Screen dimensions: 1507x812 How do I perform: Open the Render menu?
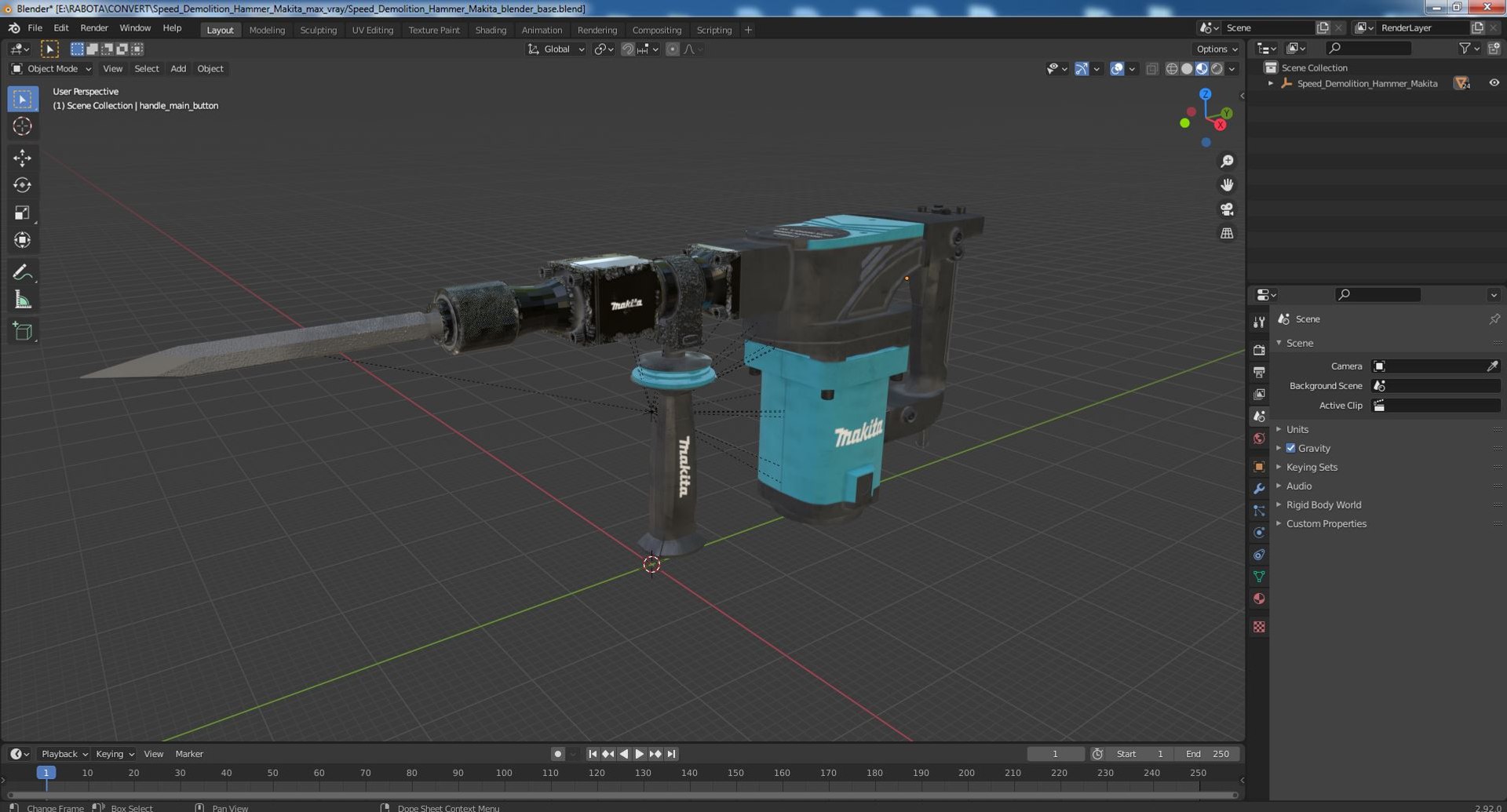coord(94,28)
